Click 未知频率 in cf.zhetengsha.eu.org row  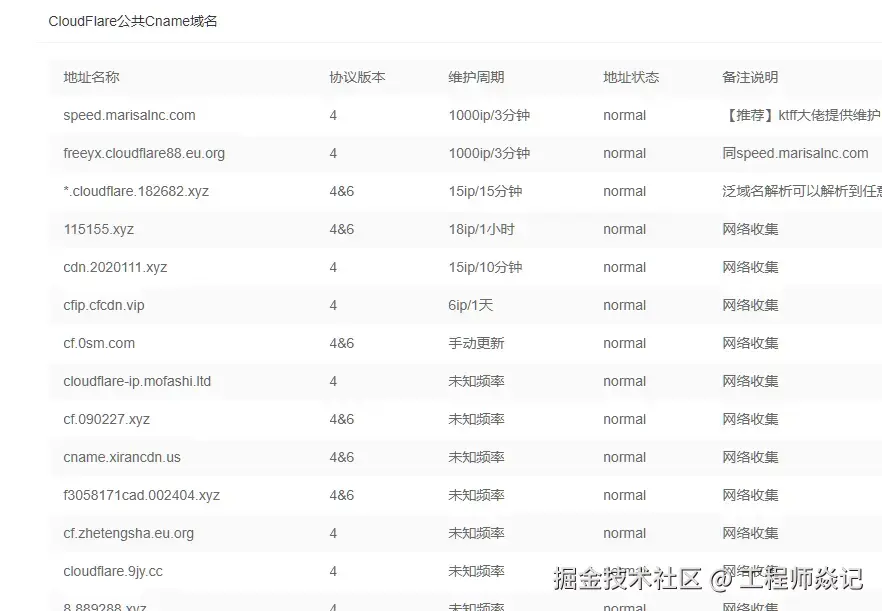(x=476, y=533)
